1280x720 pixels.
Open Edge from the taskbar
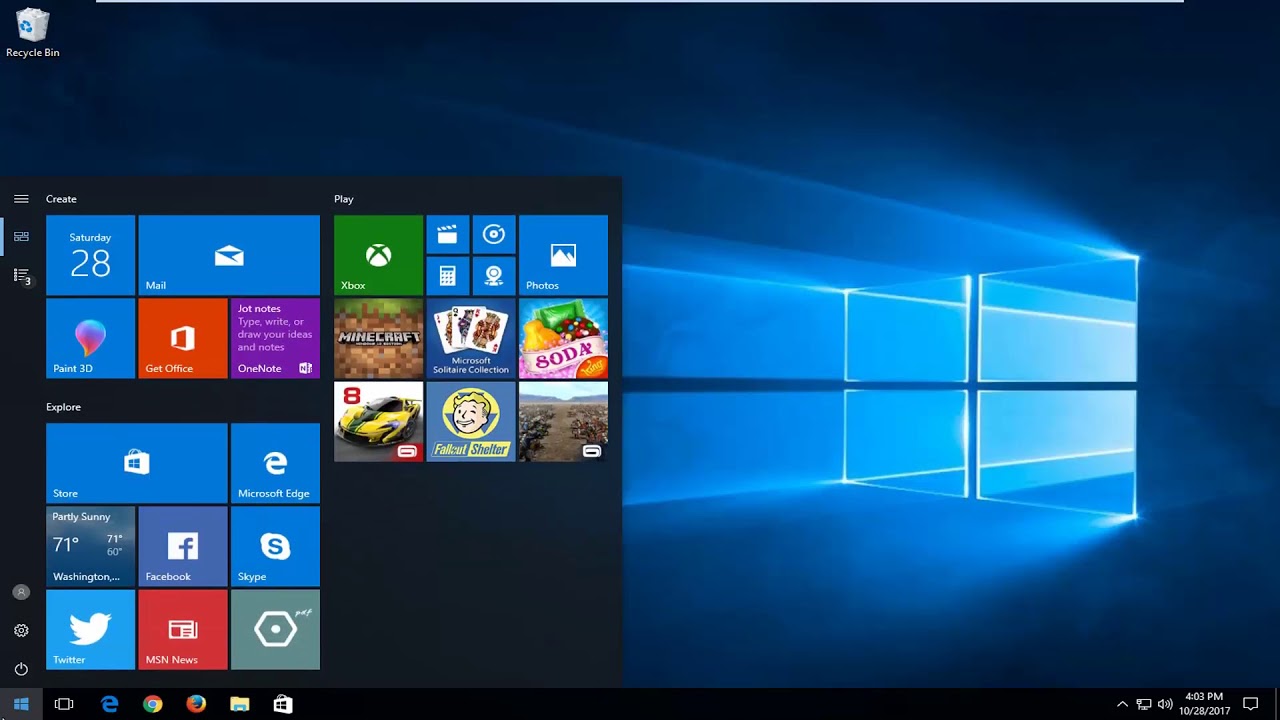(x=110, y=704)
